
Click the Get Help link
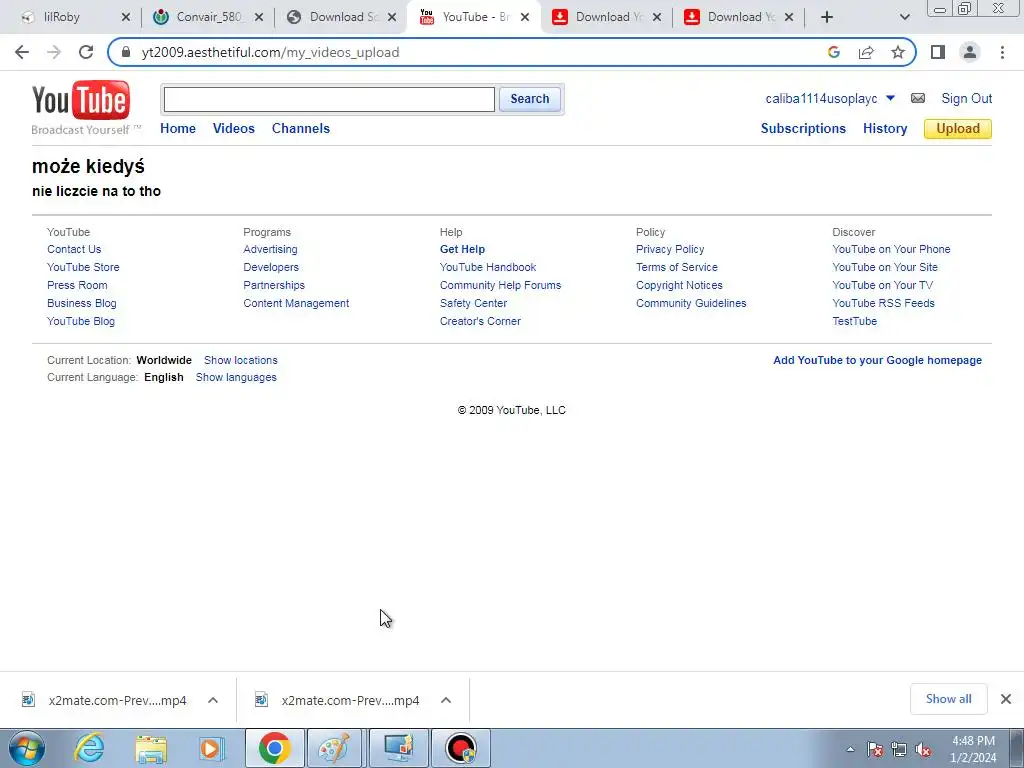pos(462,249)
